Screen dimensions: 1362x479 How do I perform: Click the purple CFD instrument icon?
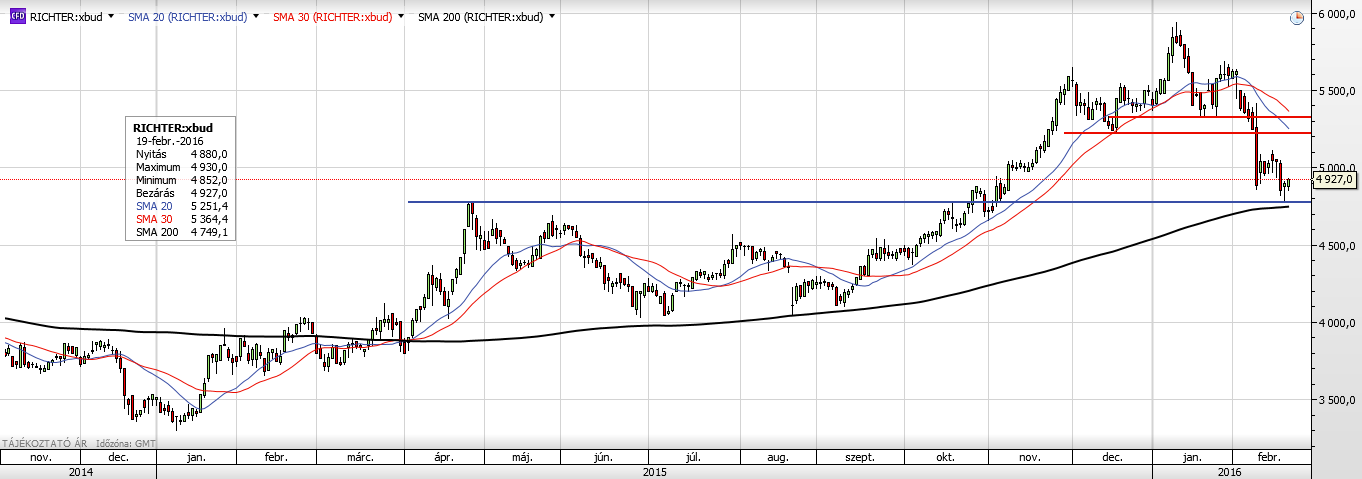click(x=17, y=17)
